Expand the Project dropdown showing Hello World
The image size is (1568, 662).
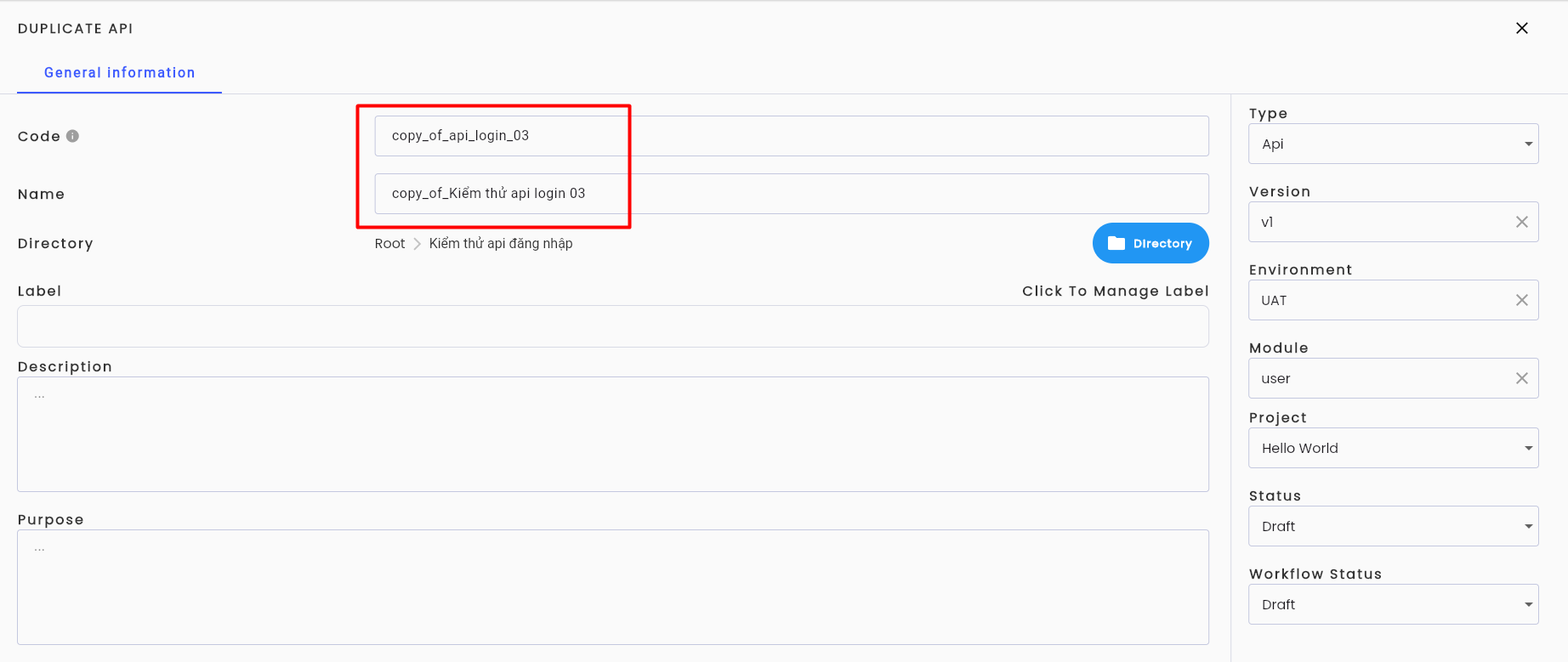[x=1394, y=448]
